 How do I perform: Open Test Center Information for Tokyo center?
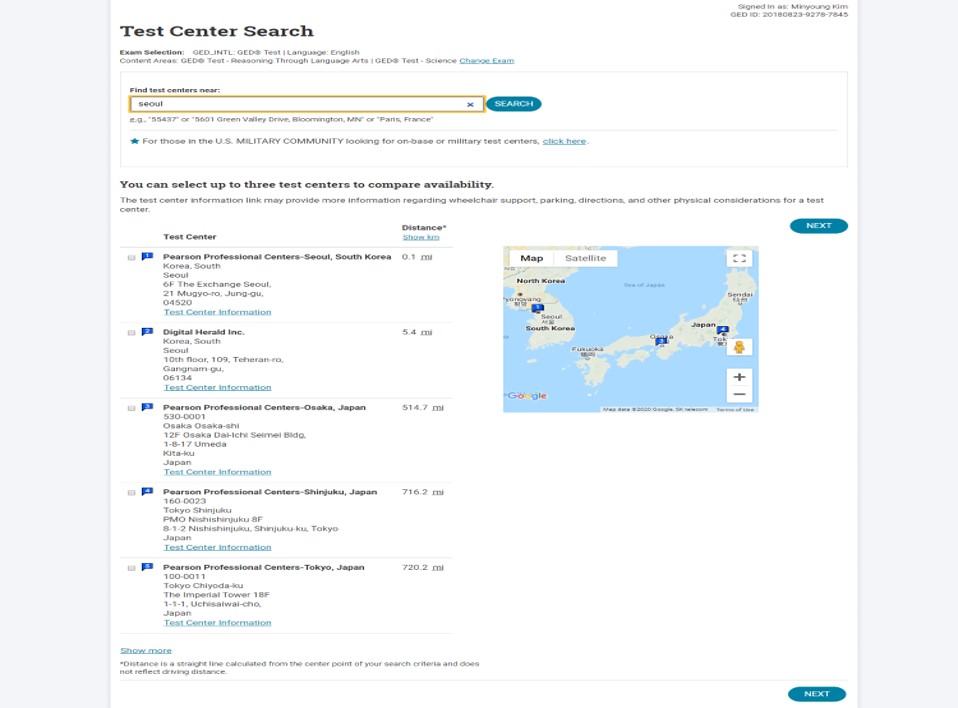coord(218,623)
